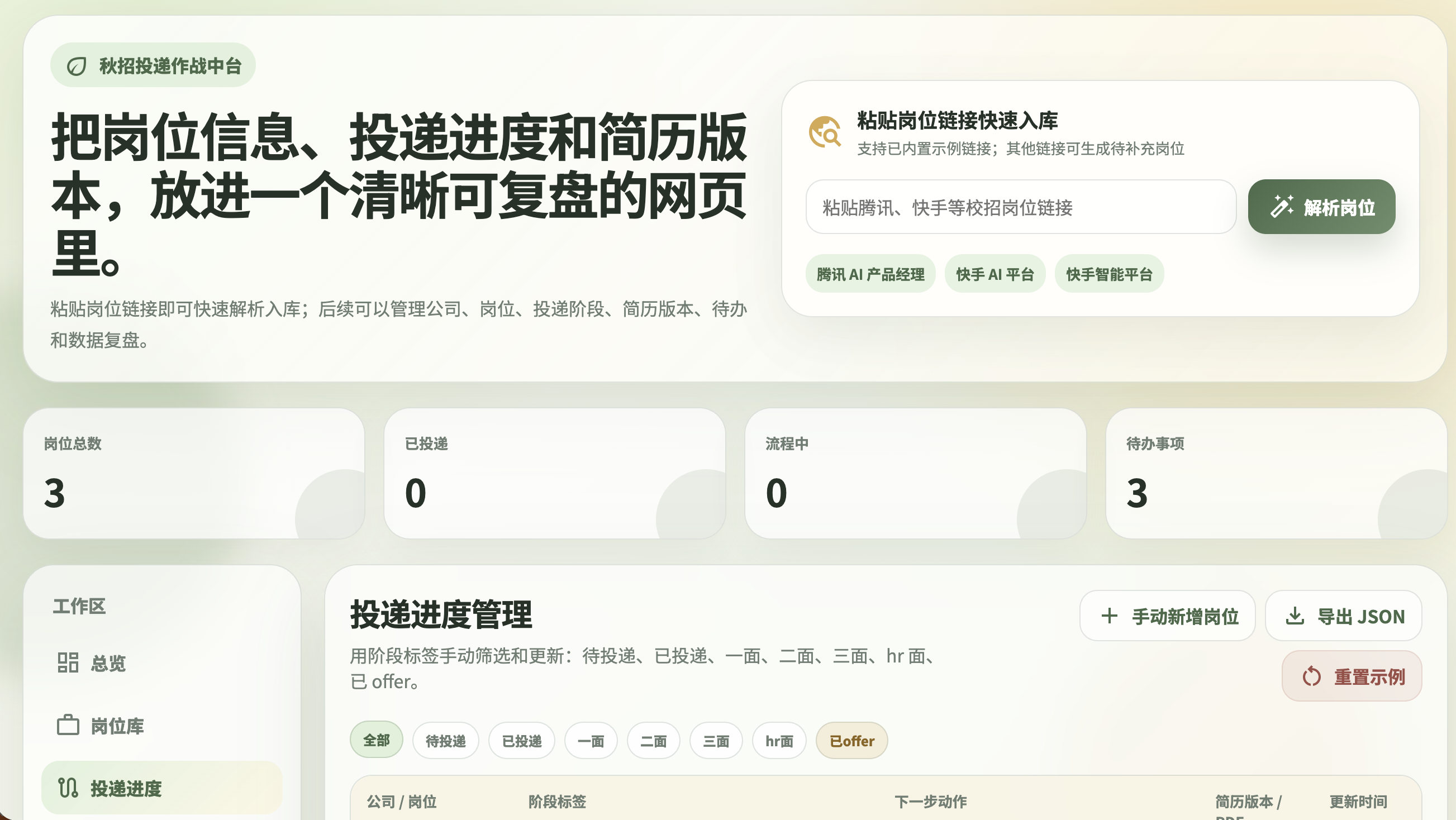Pick the 快手 AI 平台 example chip
The height and width of the screenshot is (820, 1456).
point(995,274)
